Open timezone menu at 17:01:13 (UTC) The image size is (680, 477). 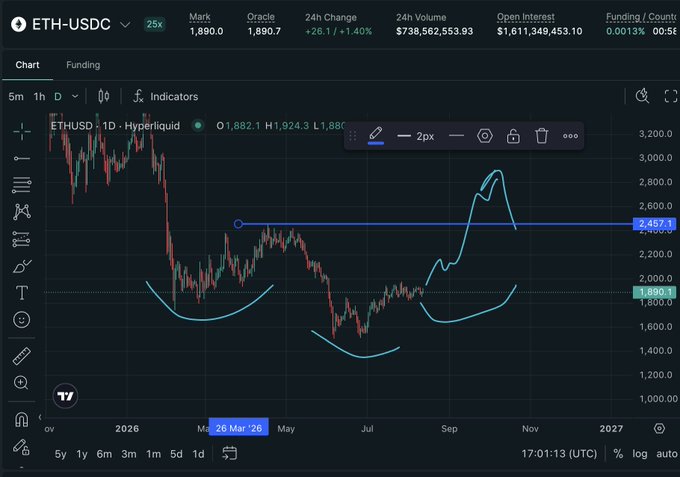559,454
